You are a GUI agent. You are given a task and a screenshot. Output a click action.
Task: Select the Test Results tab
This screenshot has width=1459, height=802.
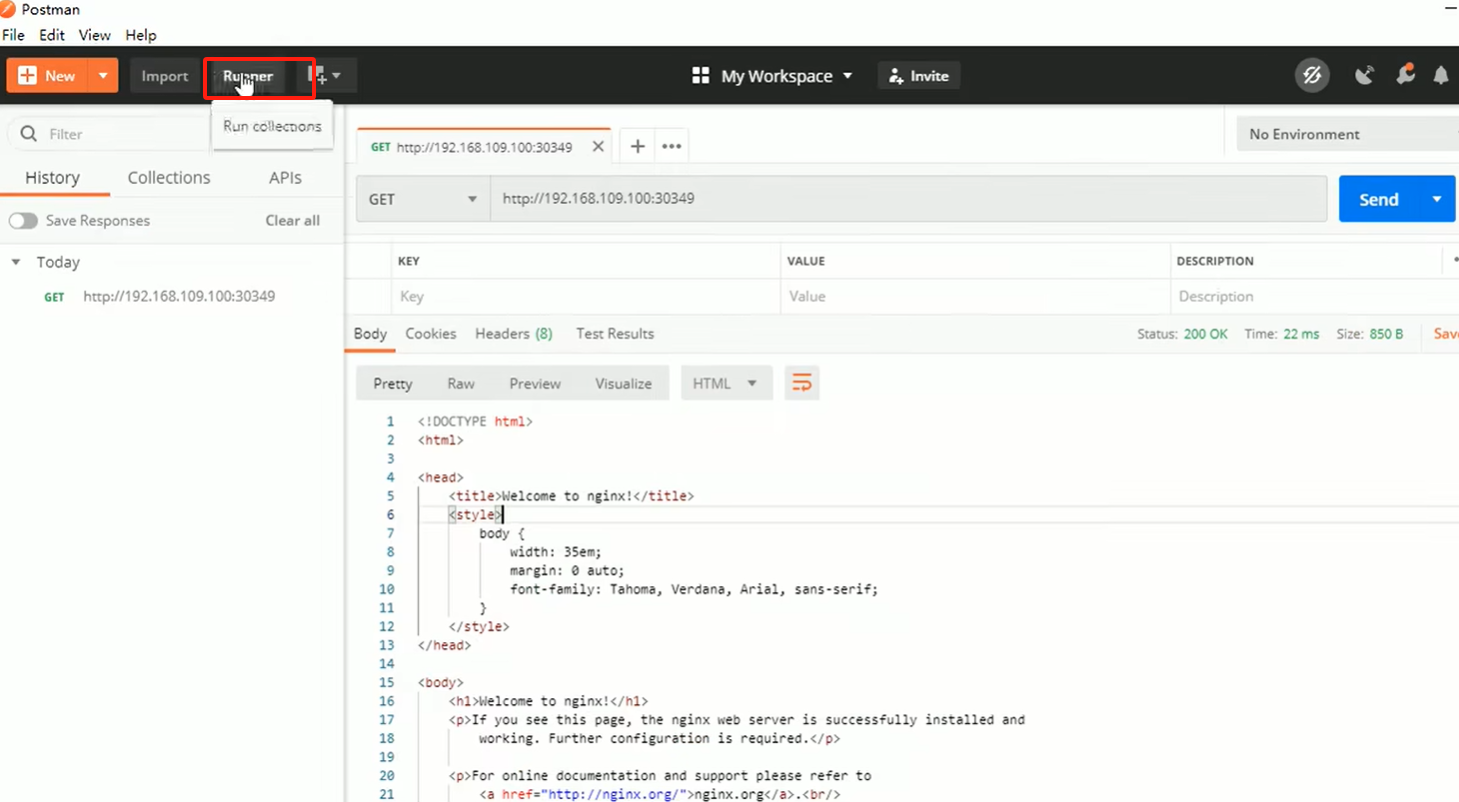(615, 334)
